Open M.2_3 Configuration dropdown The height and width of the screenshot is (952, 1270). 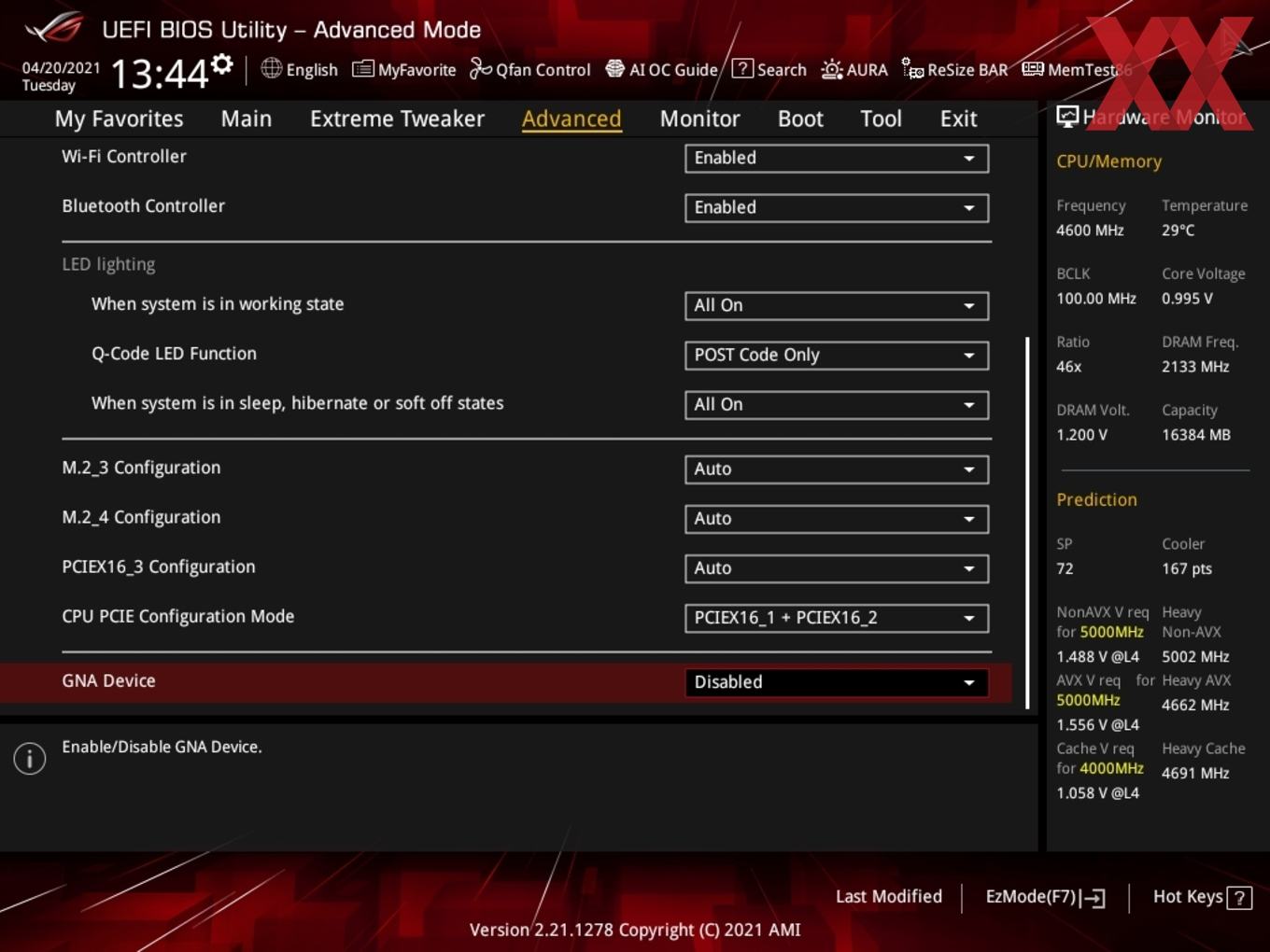tap(837, 469)
